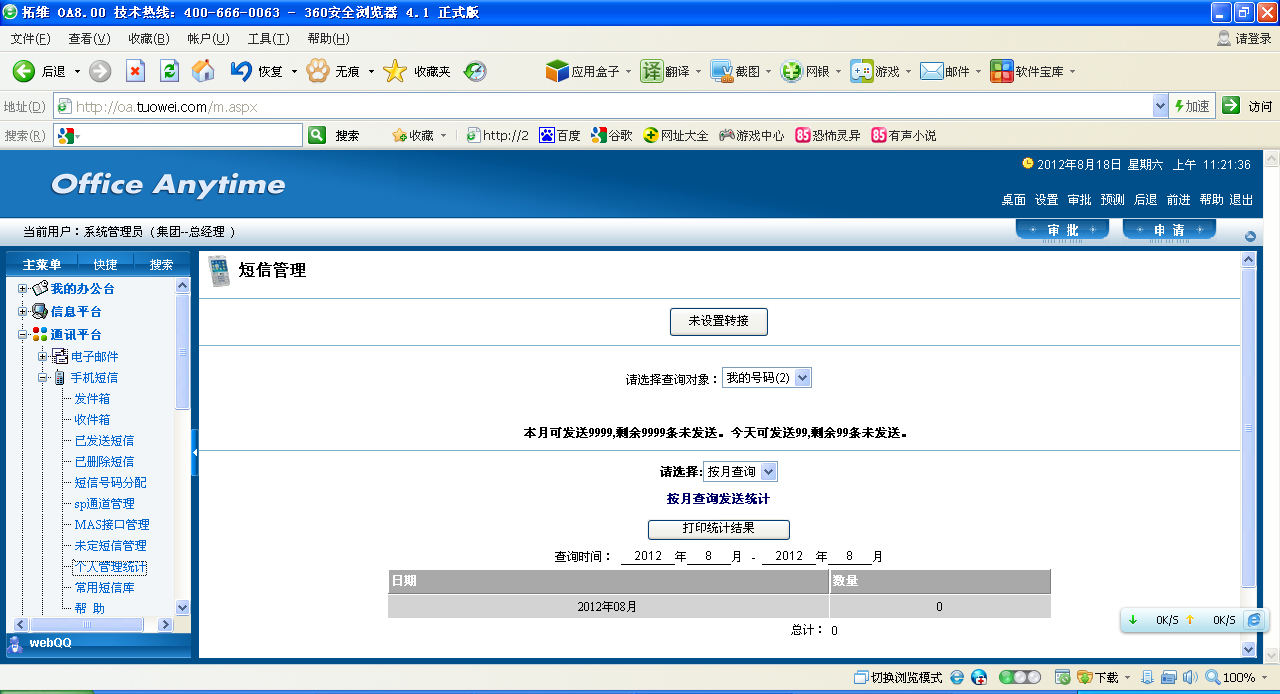Click the Refresh page icon

pos(169,71)
